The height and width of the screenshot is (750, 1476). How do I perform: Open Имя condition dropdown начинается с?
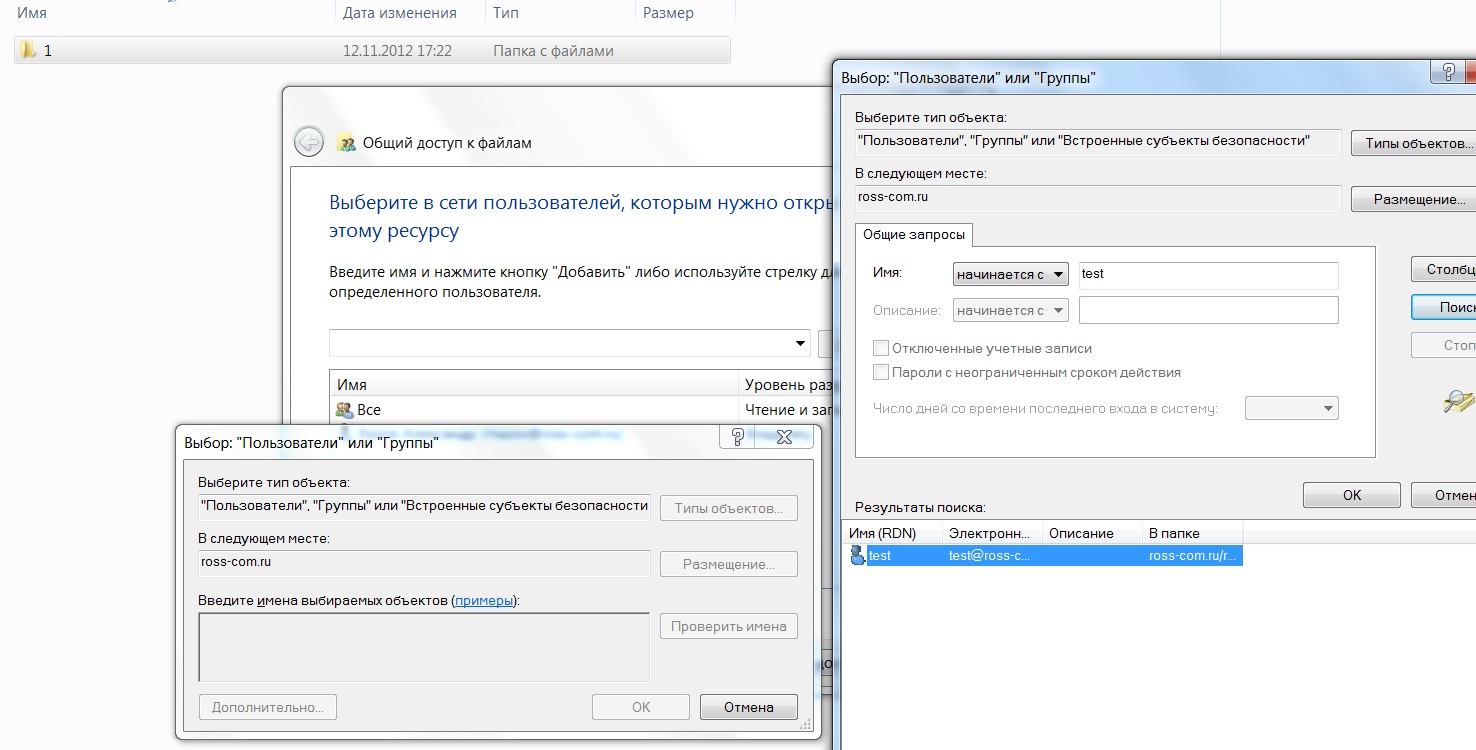[x=1011, y=274]
